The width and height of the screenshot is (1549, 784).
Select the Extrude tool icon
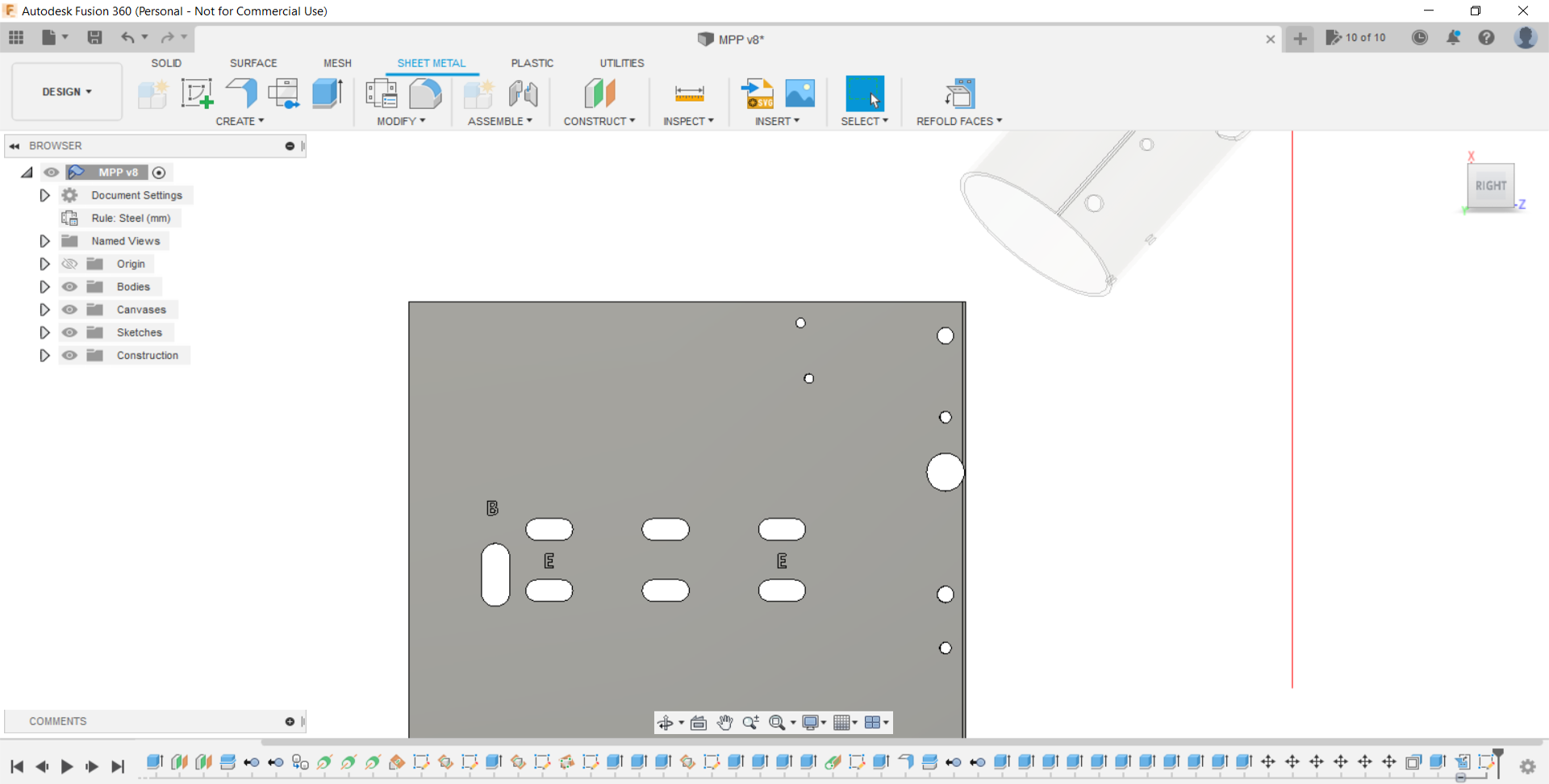328,94
